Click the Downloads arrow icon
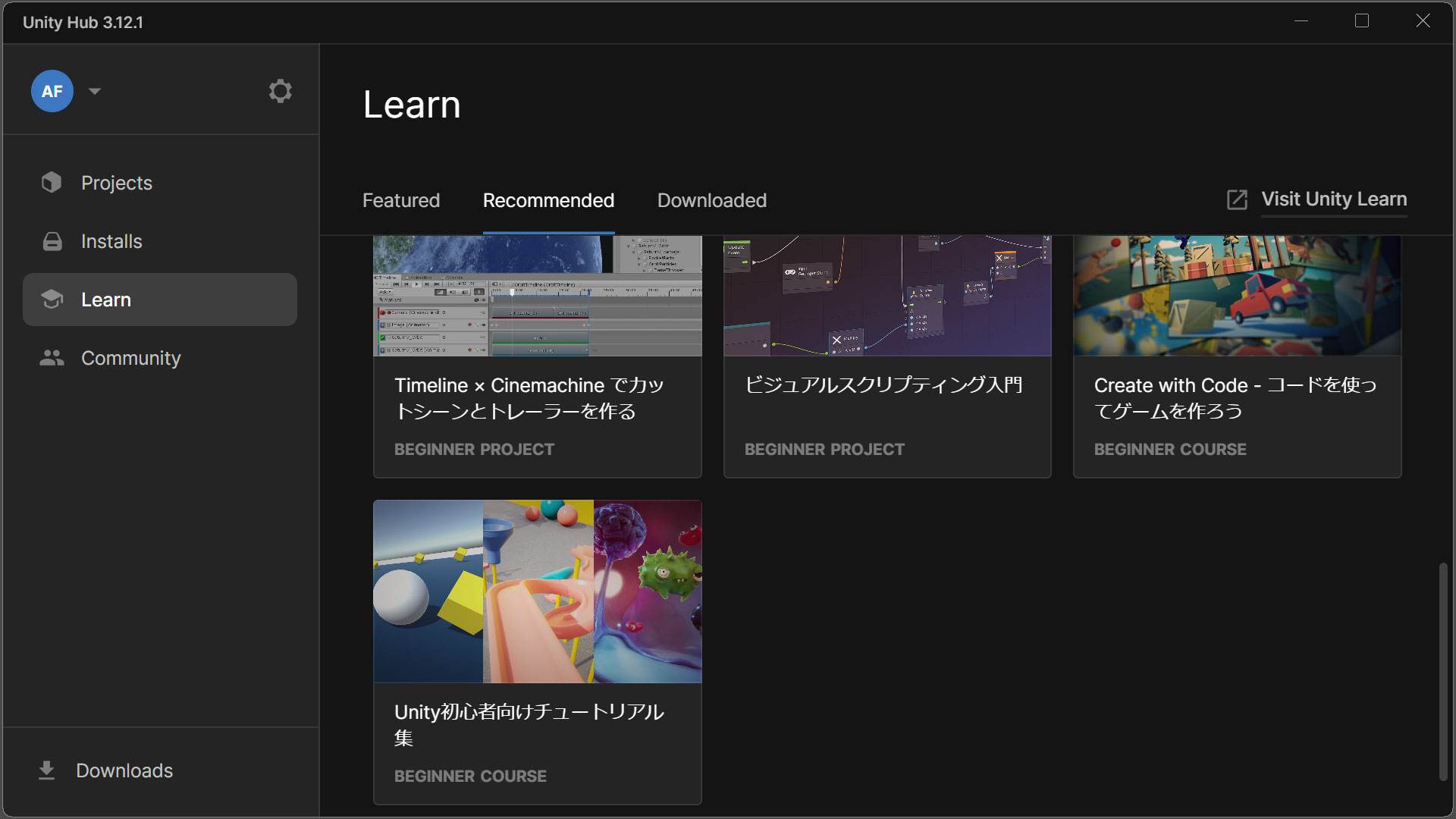Viewport: 1456px width, 819px height. tap(46, 770)
